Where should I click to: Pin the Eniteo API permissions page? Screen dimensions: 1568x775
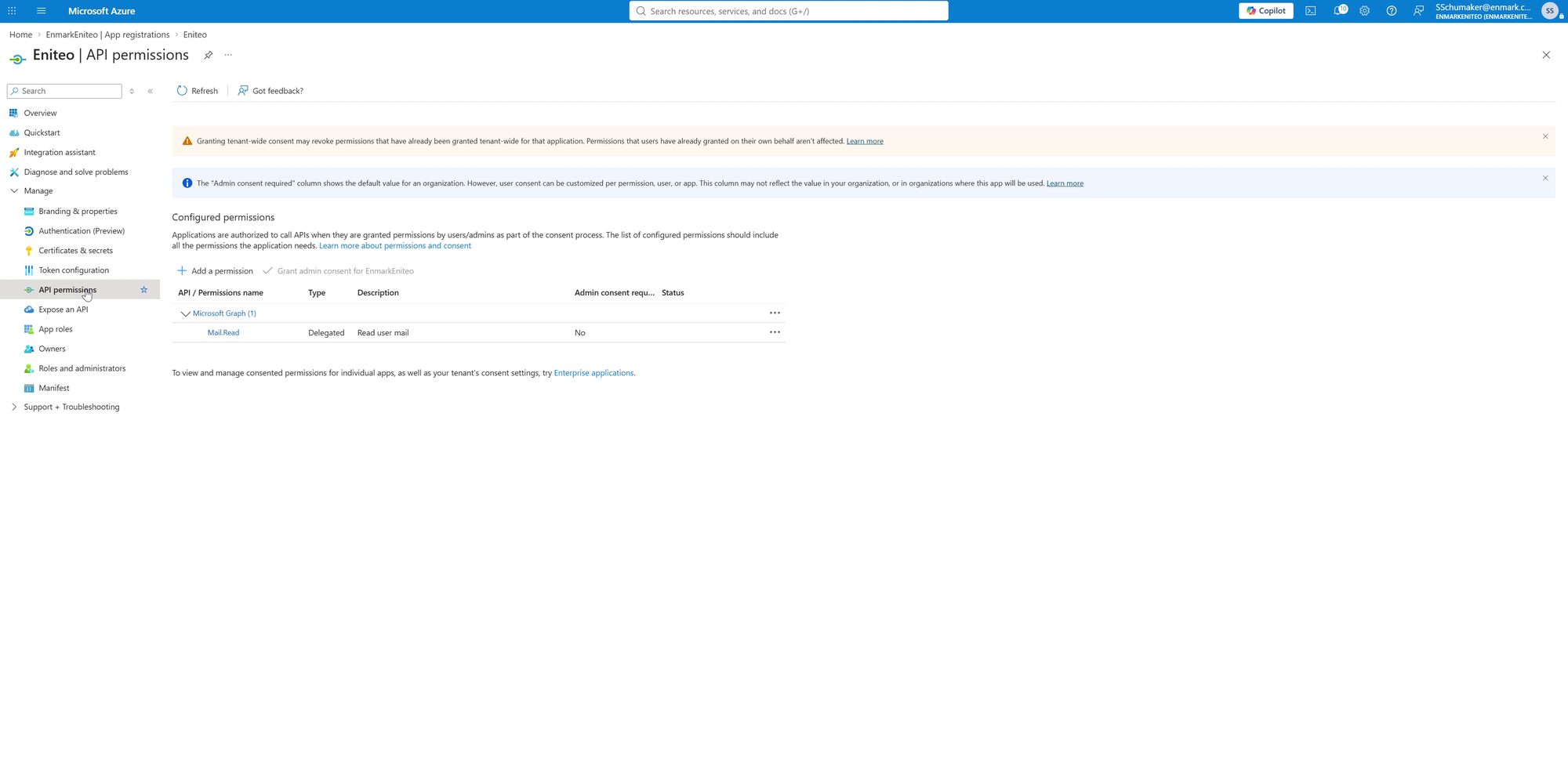(x=209, y=55)
